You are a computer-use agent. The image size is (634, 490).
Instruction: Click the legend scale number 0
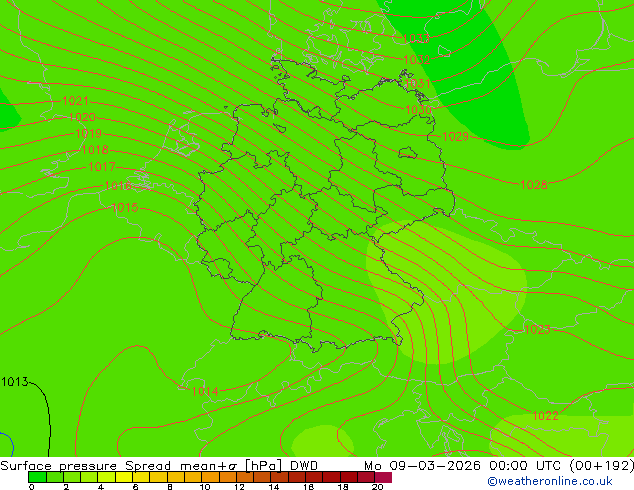coord(32,487)
